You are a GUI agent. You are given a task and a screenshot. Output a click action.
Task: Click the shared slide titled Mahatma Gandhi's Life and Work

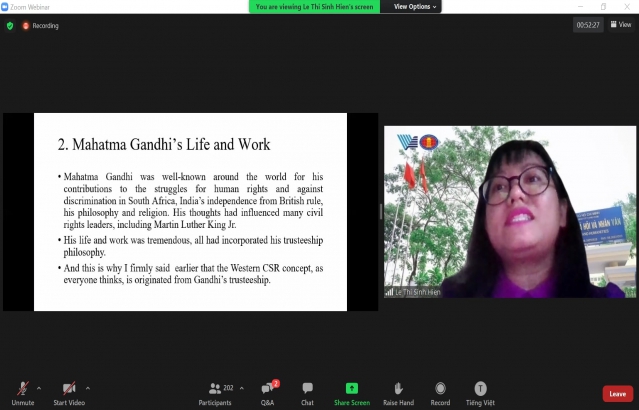(x=190, y=212)
